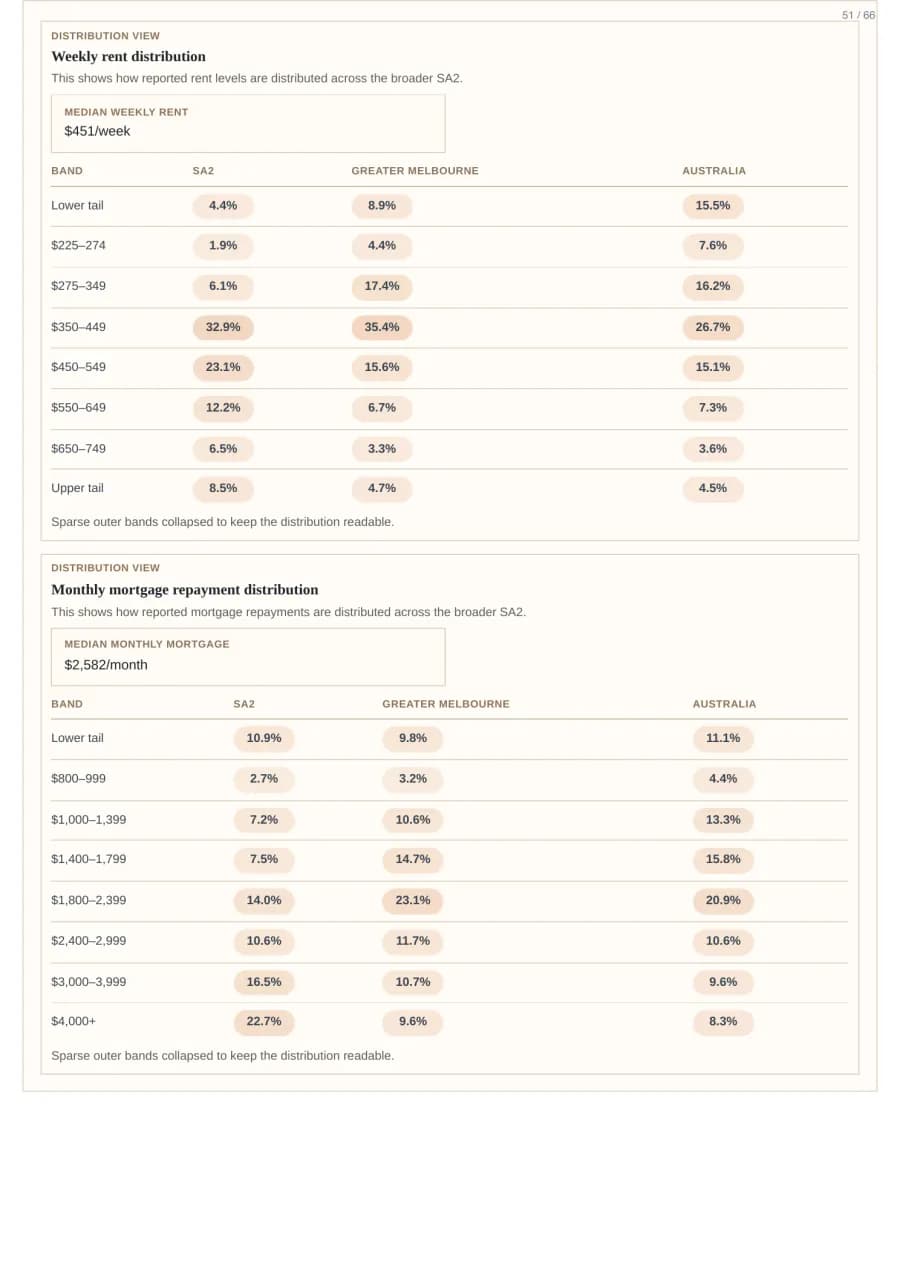Click the Australia column header in mortgage table
This screenshot has width=900, height=1274.
click(x=725, y=704)
